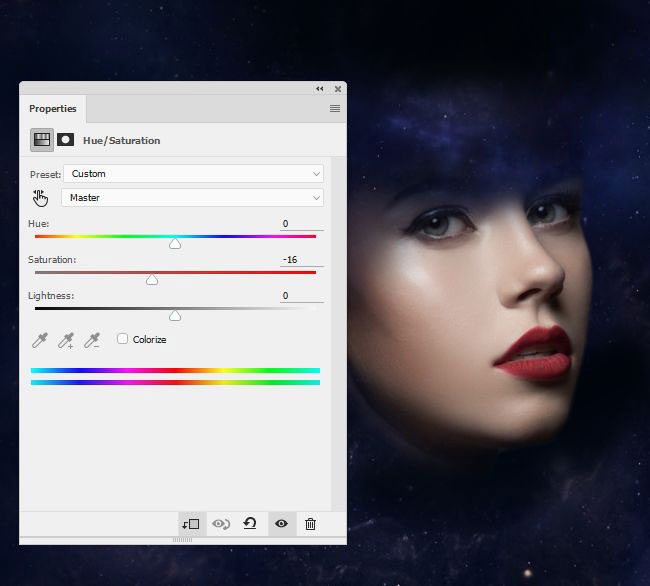650x586 pixels.
Task: Collapse the Properties panel to icons
Action: 320,89
